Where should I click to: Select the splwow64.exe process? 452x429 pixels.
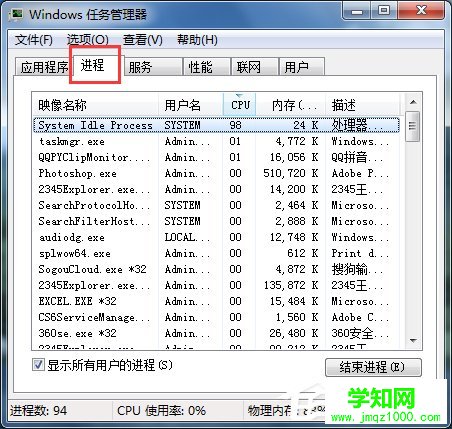tap(216, 253)
